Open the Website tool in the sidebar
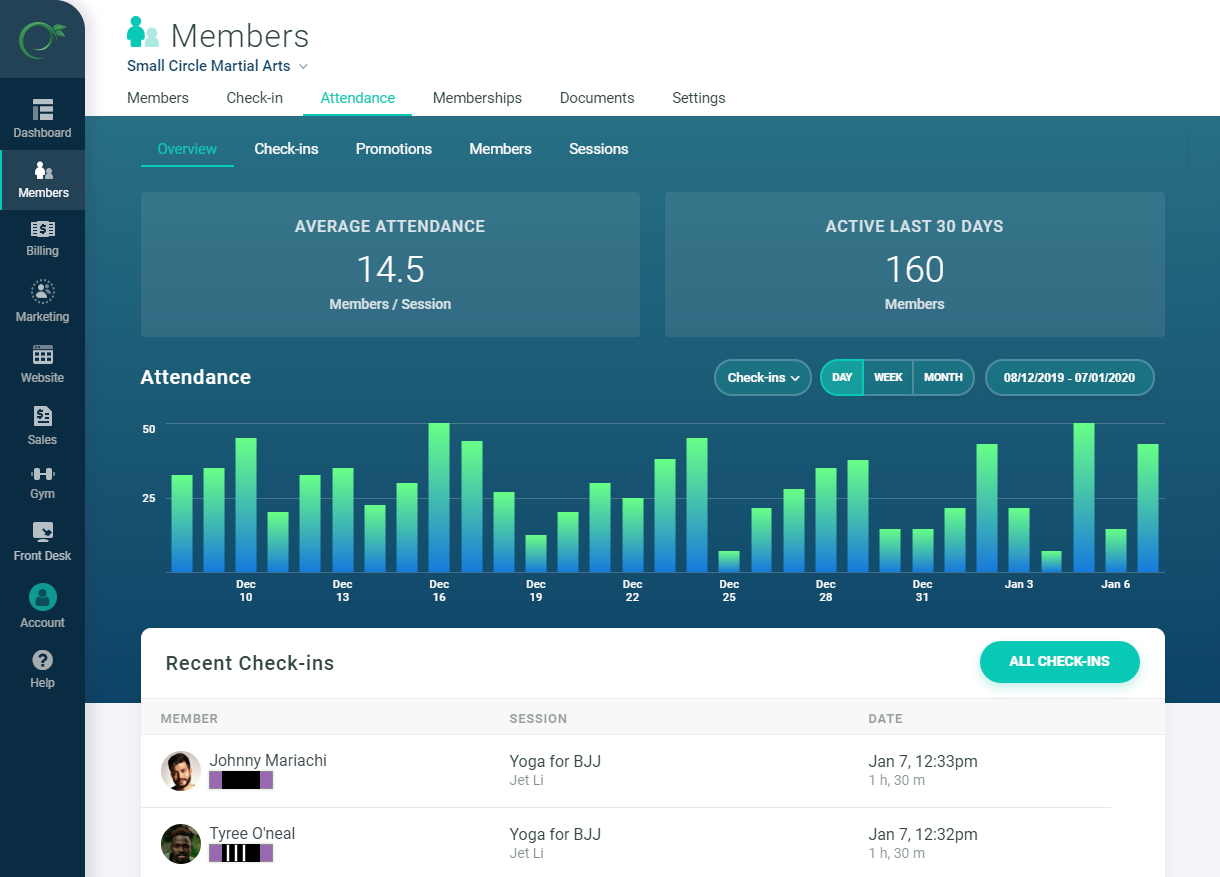 pos(42,363)
